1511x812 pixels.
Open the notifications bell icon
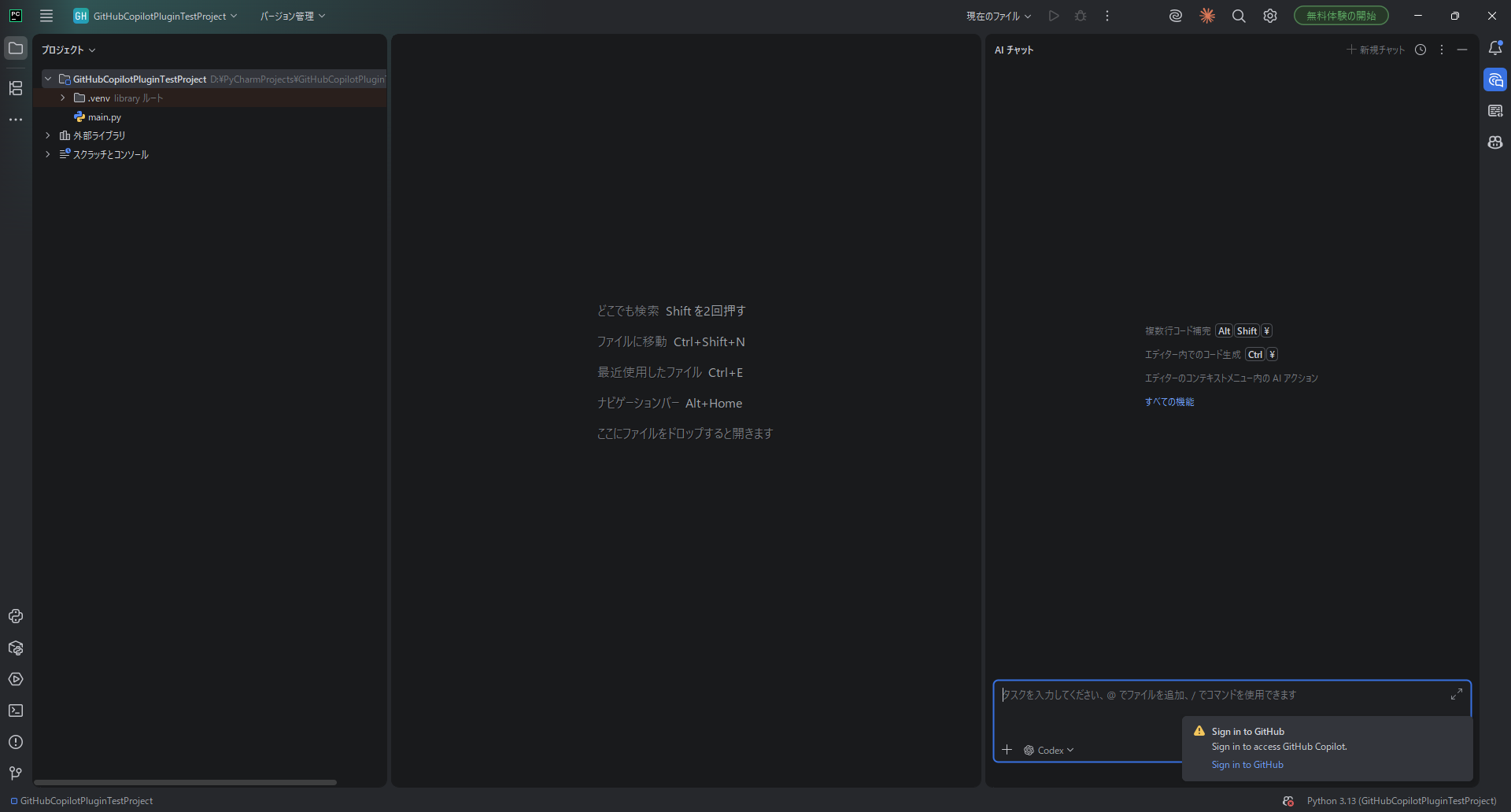click(1495, 49)
